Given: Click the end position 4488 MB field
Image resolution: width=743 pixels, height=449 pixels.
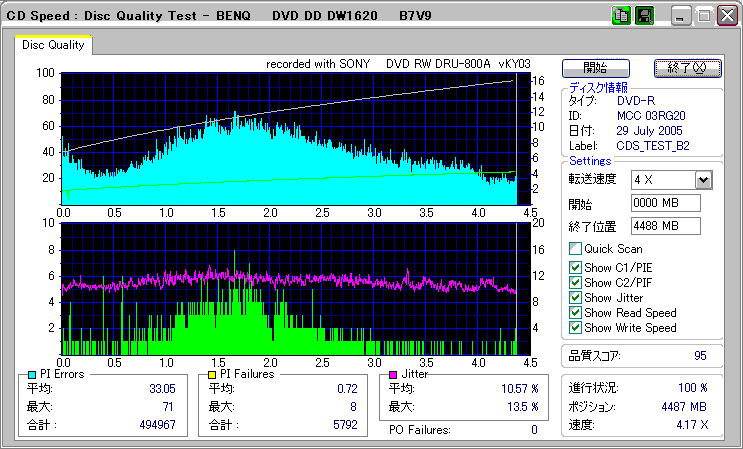Looking at the screenshot, I should [665, 226].
